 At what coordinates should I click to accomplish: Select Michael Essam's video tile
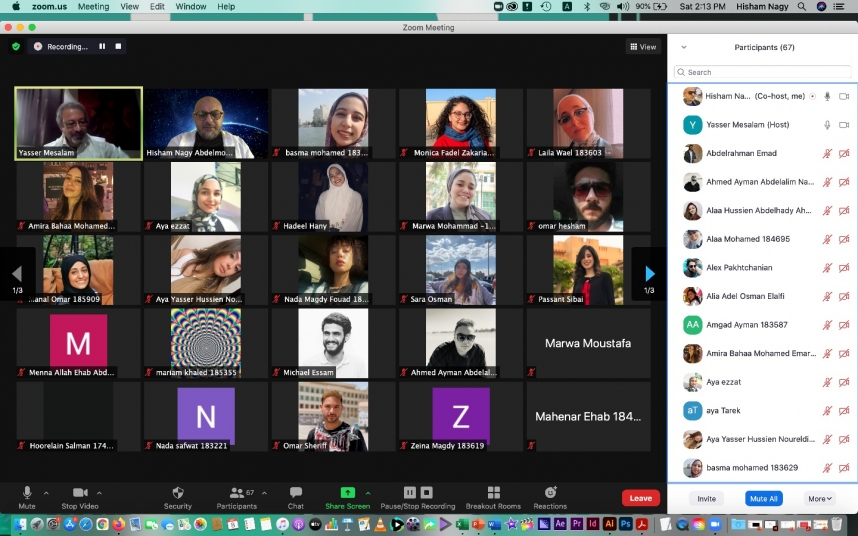click(333, 343)
